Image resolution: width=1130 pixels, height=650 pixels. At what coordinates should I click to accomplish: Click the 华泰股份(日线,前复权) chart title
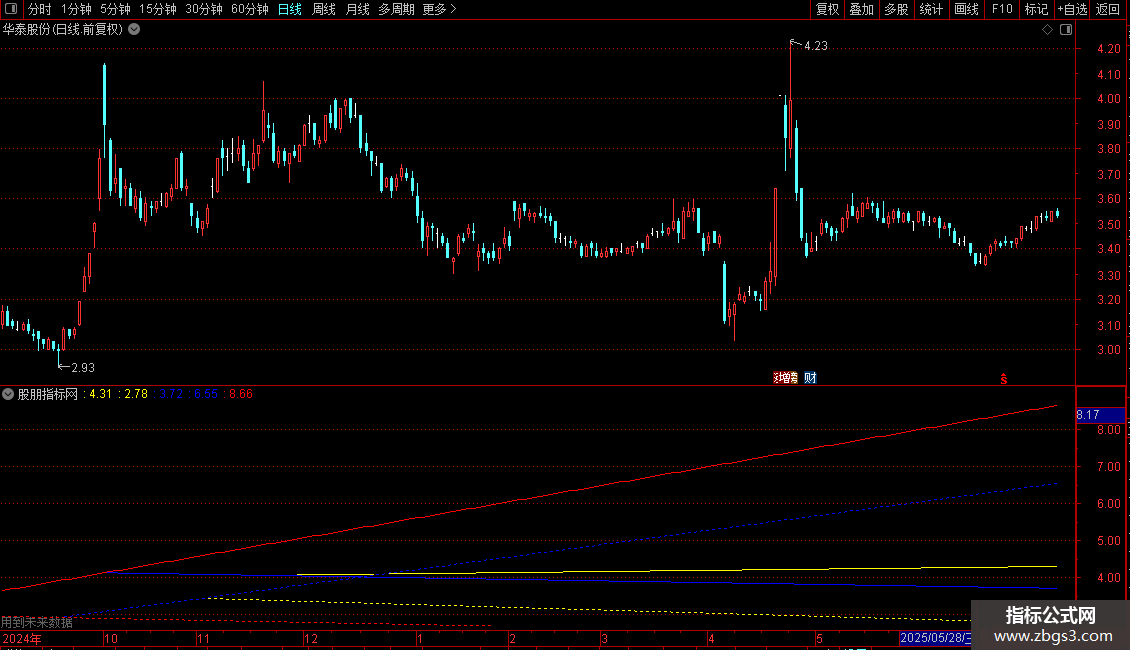coord(63,30)
